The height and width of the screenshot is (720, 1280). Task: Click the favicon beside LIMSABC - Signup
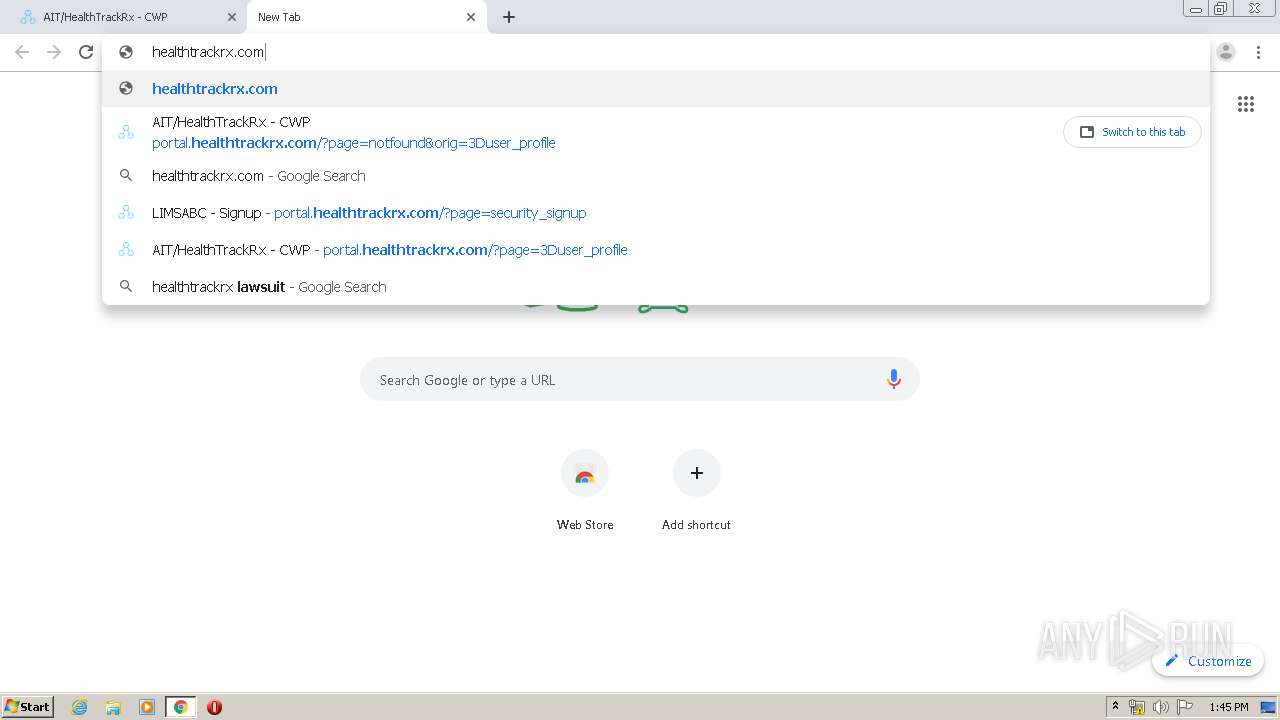pos(126,212)
